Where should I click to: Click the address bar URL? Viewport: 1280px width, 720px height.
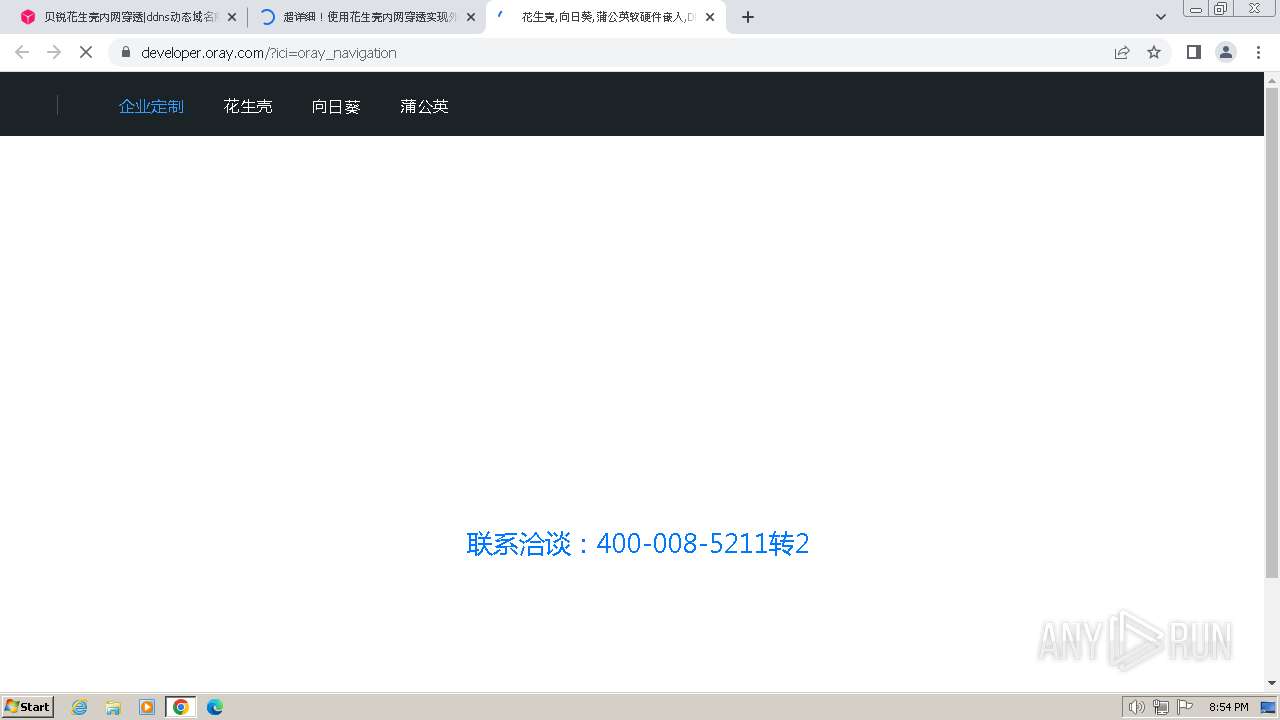click(x=269, y=53)
